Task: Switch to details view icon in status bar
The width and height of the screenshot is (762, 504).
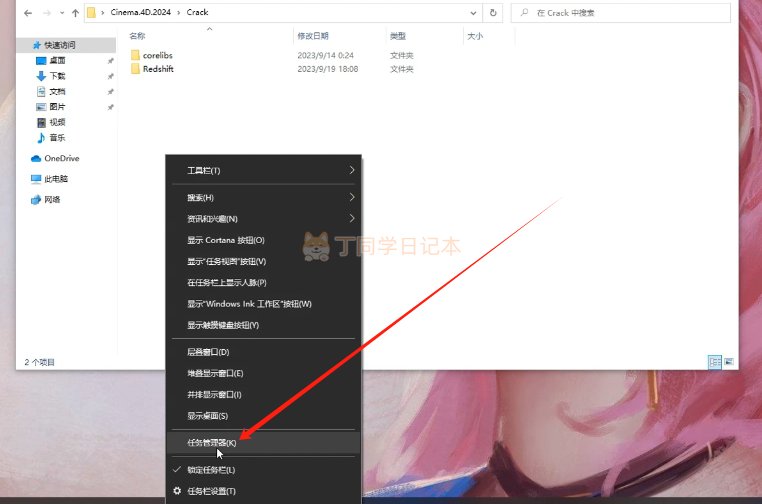Action: click(714, 362)
